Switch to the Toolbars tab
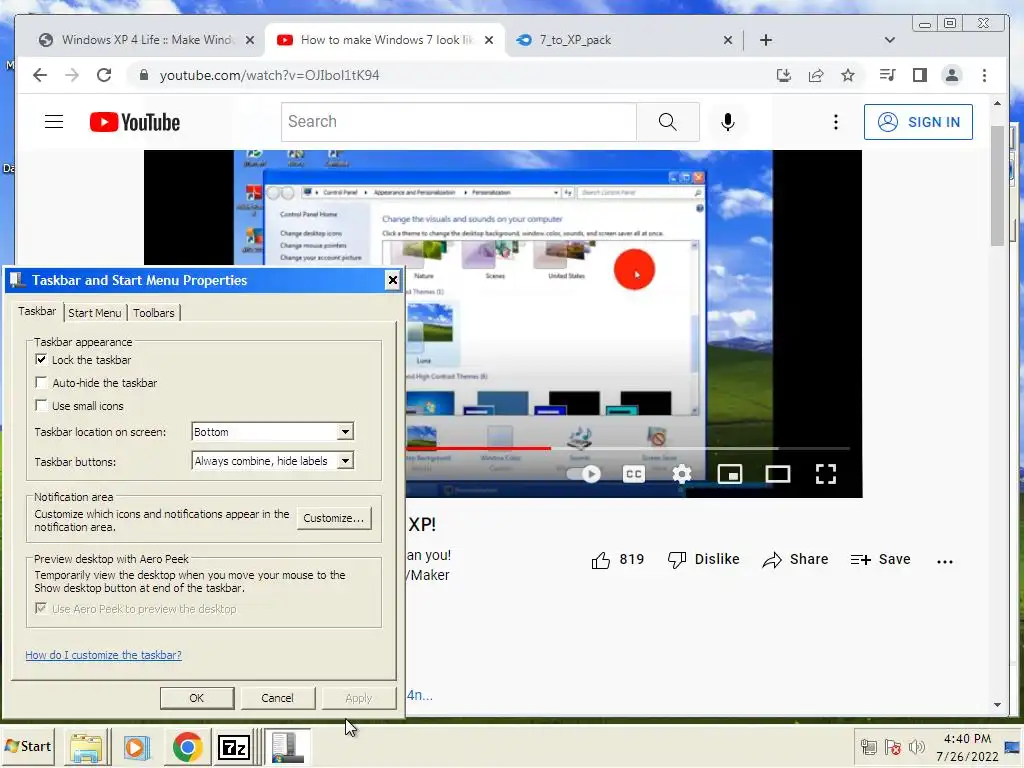 153,313
